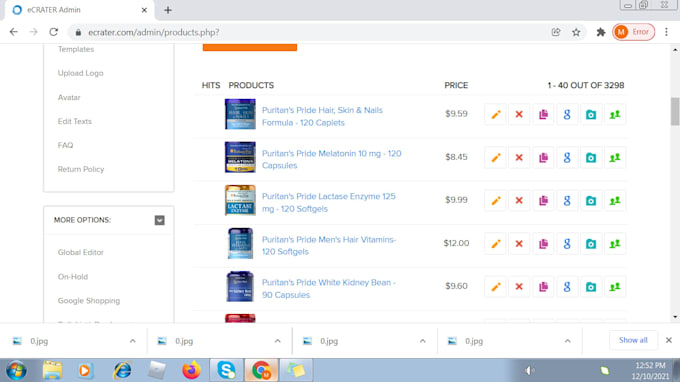This screenshot has height=382, width=680.
Task: Open Puritan's Pride Lactase Enzyme link
Action: tap(328, 202)
